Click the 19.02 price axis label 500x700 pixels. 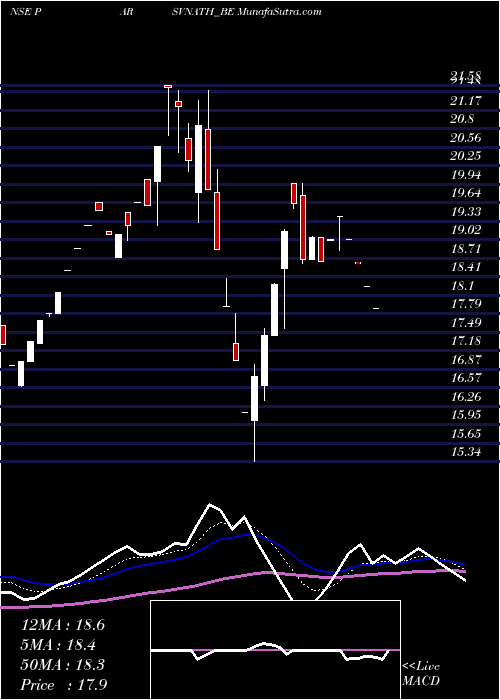[466, 231]
